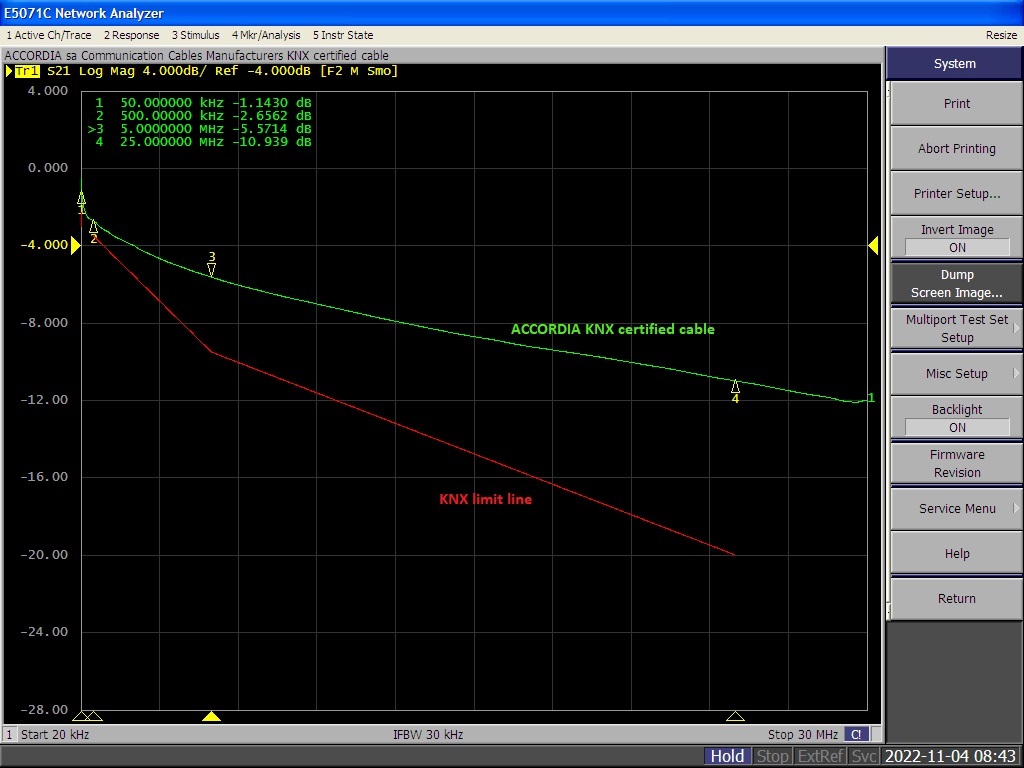Click the Help softkey
This screenshot has width=1024, height=768.
click(957, 554)
